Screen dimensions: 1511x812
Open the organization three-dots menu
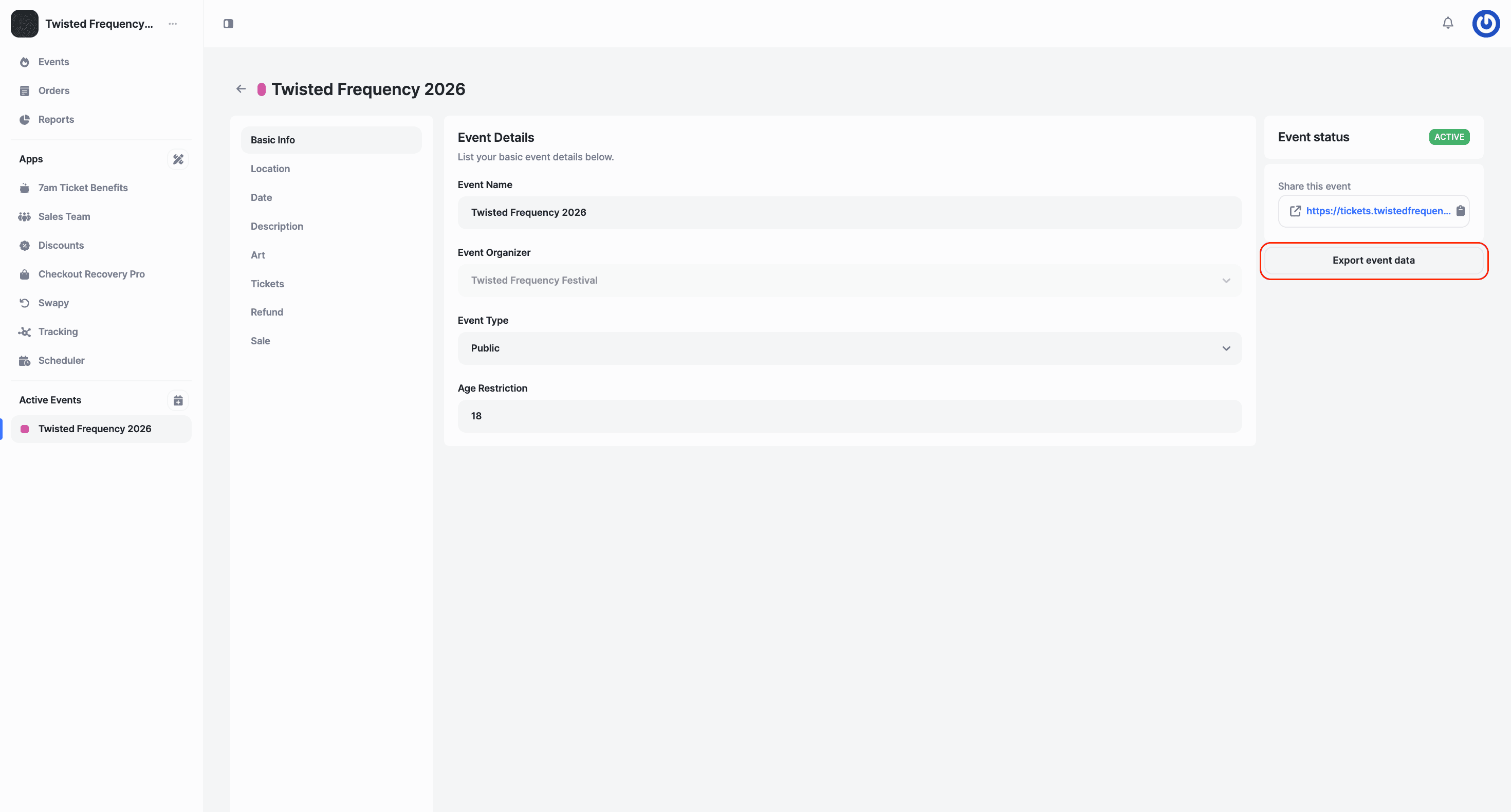point(173,24)
